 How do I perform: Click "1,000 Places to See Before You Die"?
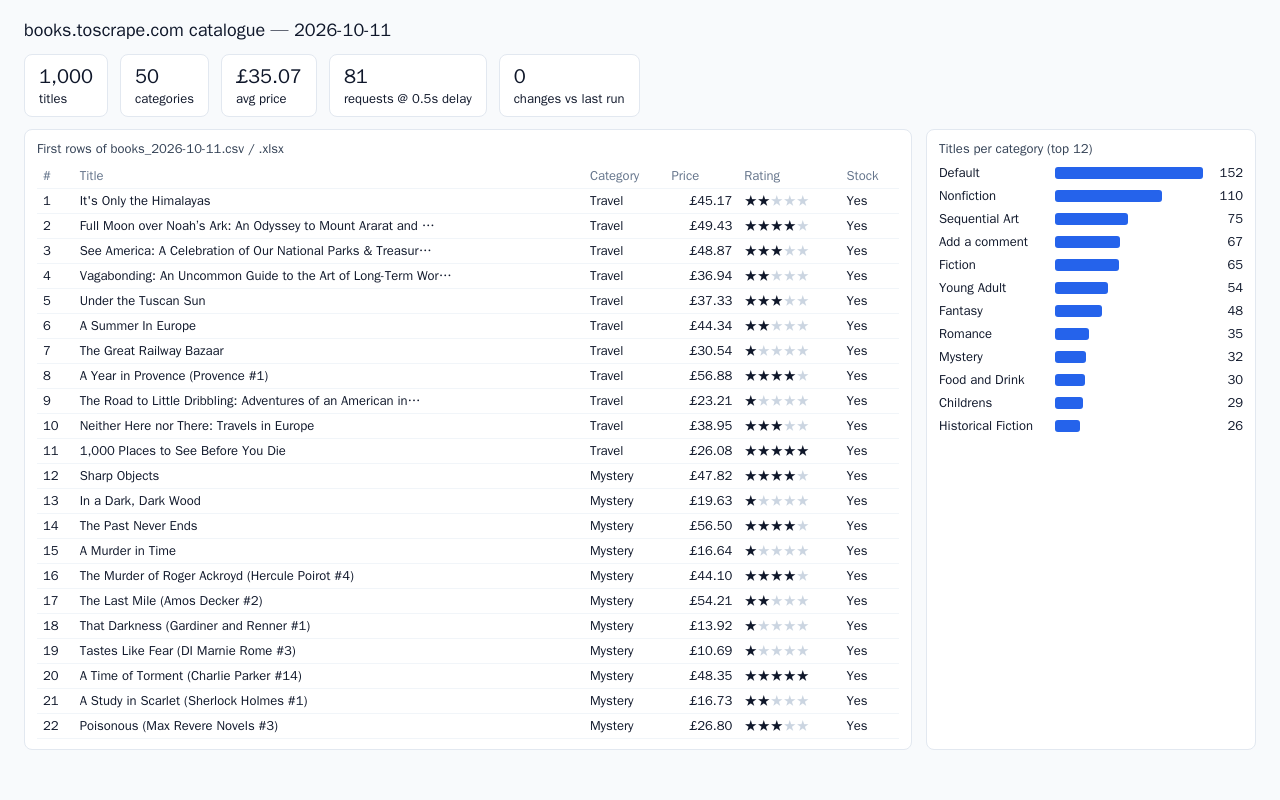(183, 451)
